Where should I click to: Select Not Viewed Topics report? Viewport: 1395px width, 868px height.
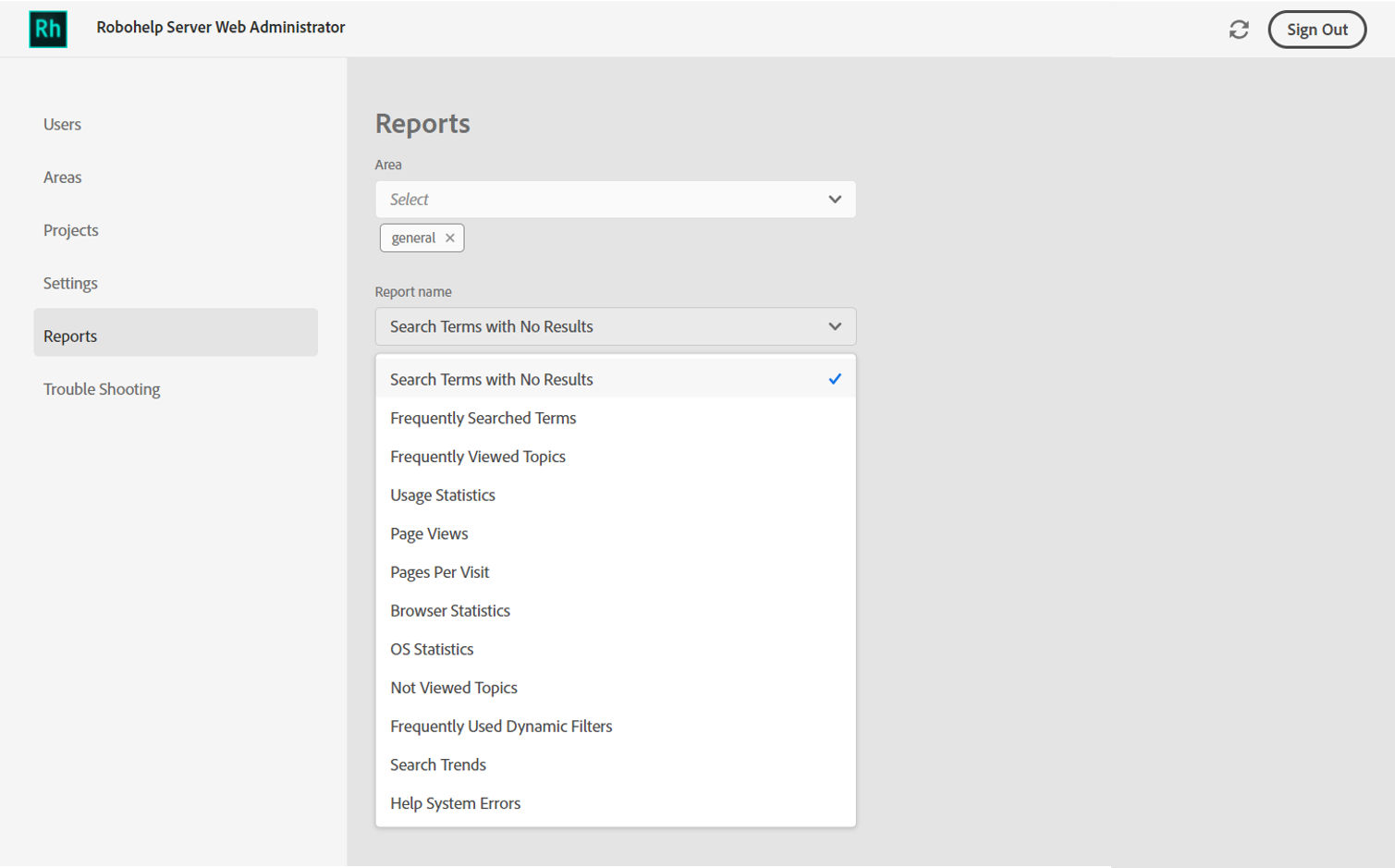[616, 688]
